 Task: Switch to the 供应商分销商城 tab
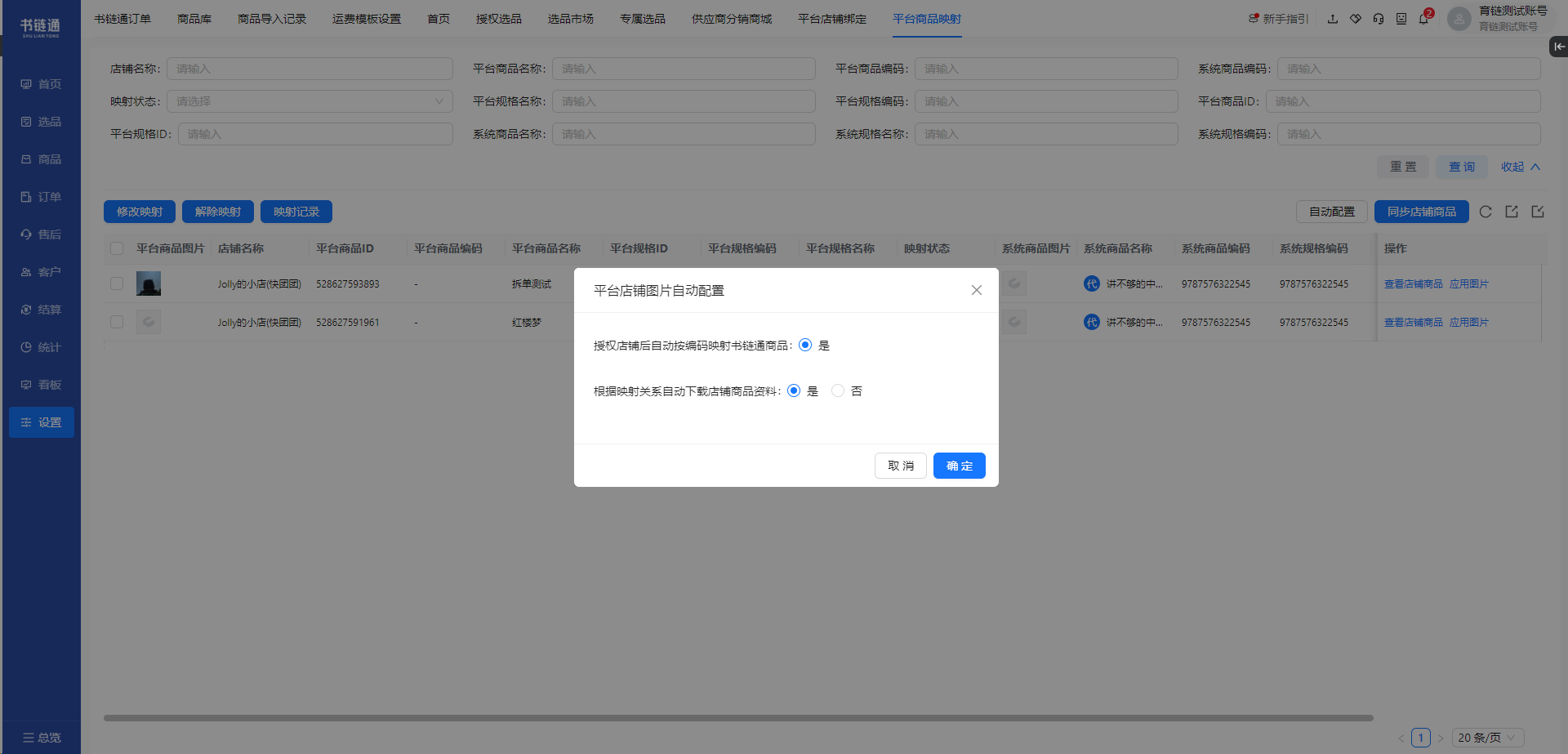click(x=732, y=19)
